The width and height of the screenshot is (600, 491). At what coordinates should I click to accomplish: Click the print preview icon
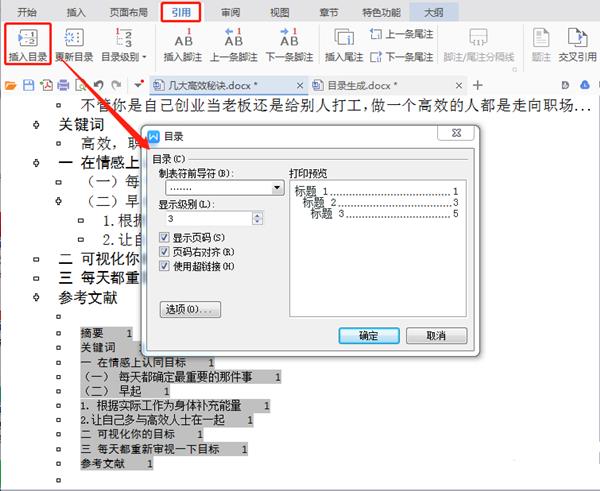coord(80,85)
